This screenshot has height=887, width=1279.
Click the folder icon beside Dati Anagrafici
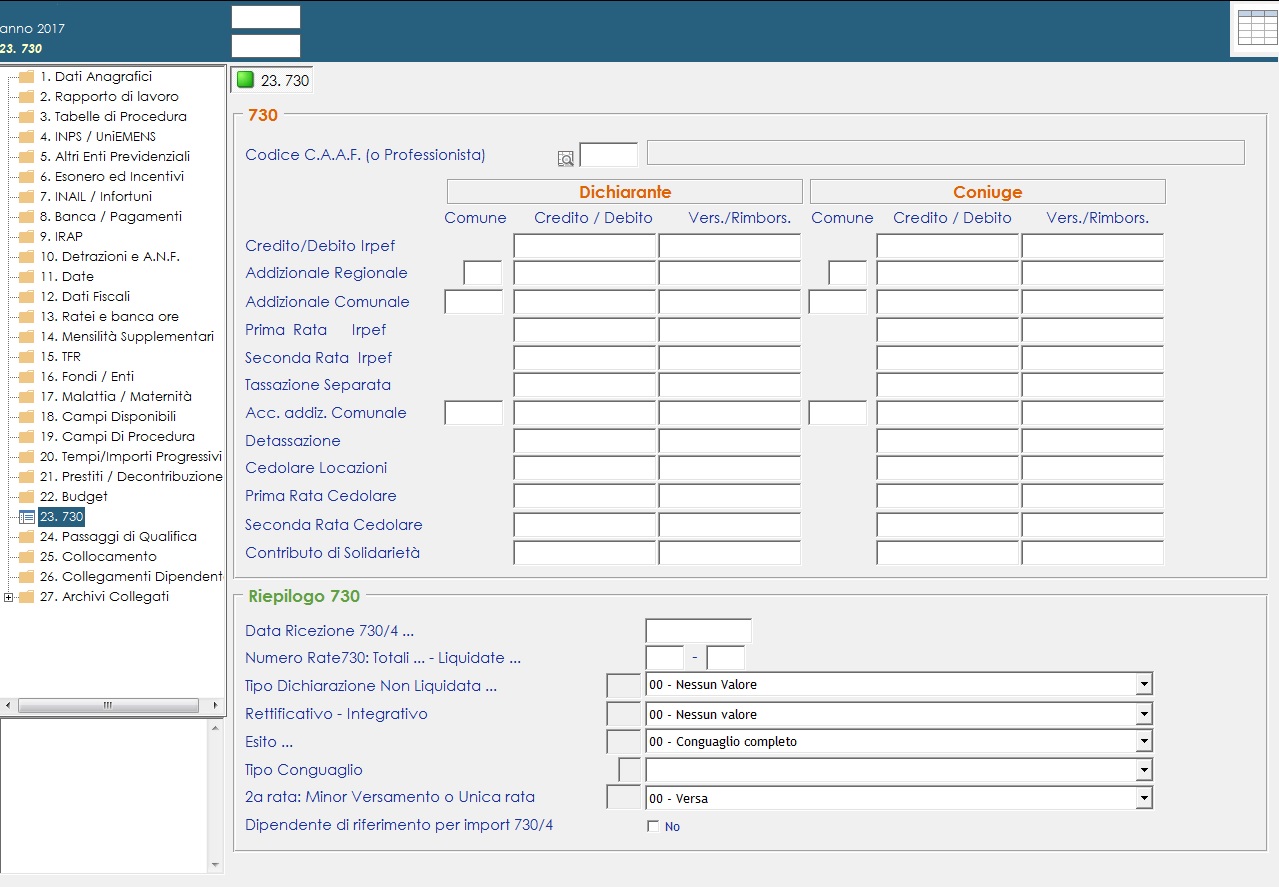point(27,77)
